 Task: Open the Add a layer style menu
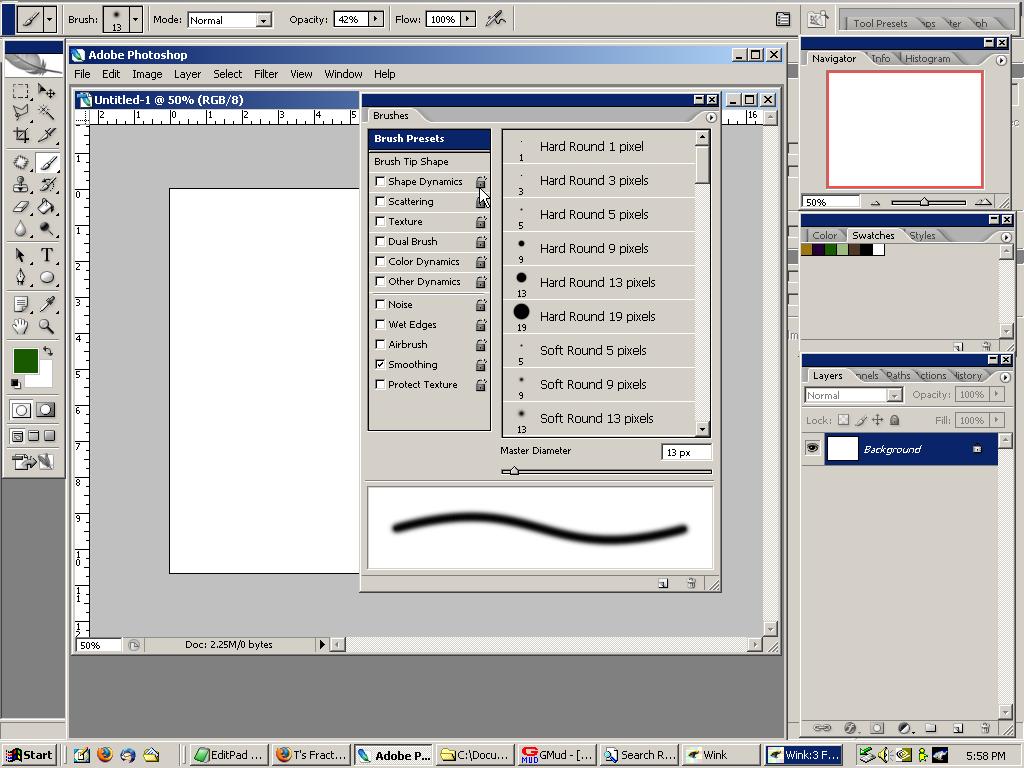852,728
